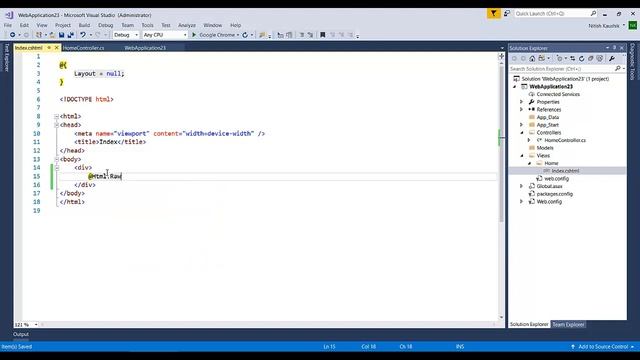640x360 pixels.
Task: Start debugging with the green play icon
Action: point(194,35)
